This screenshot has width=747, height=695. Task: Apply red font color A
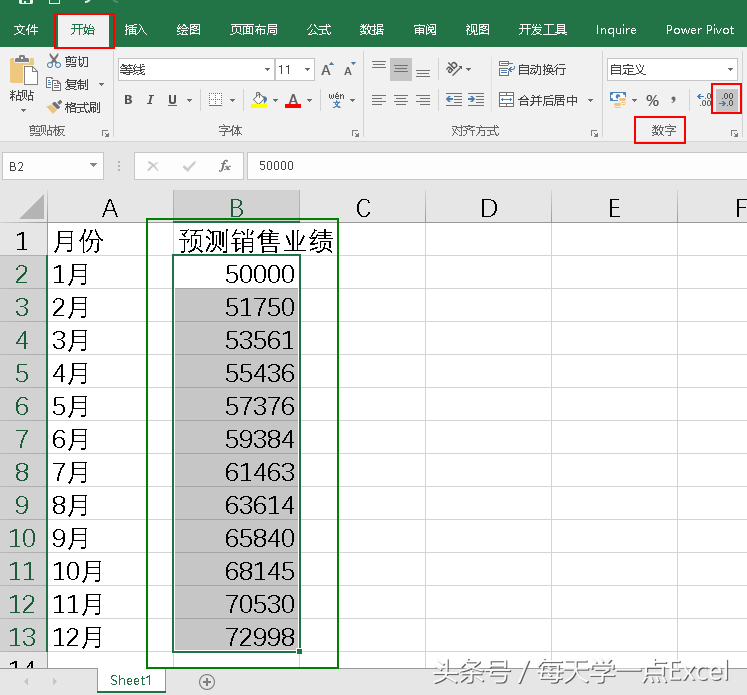coord(293,100)
